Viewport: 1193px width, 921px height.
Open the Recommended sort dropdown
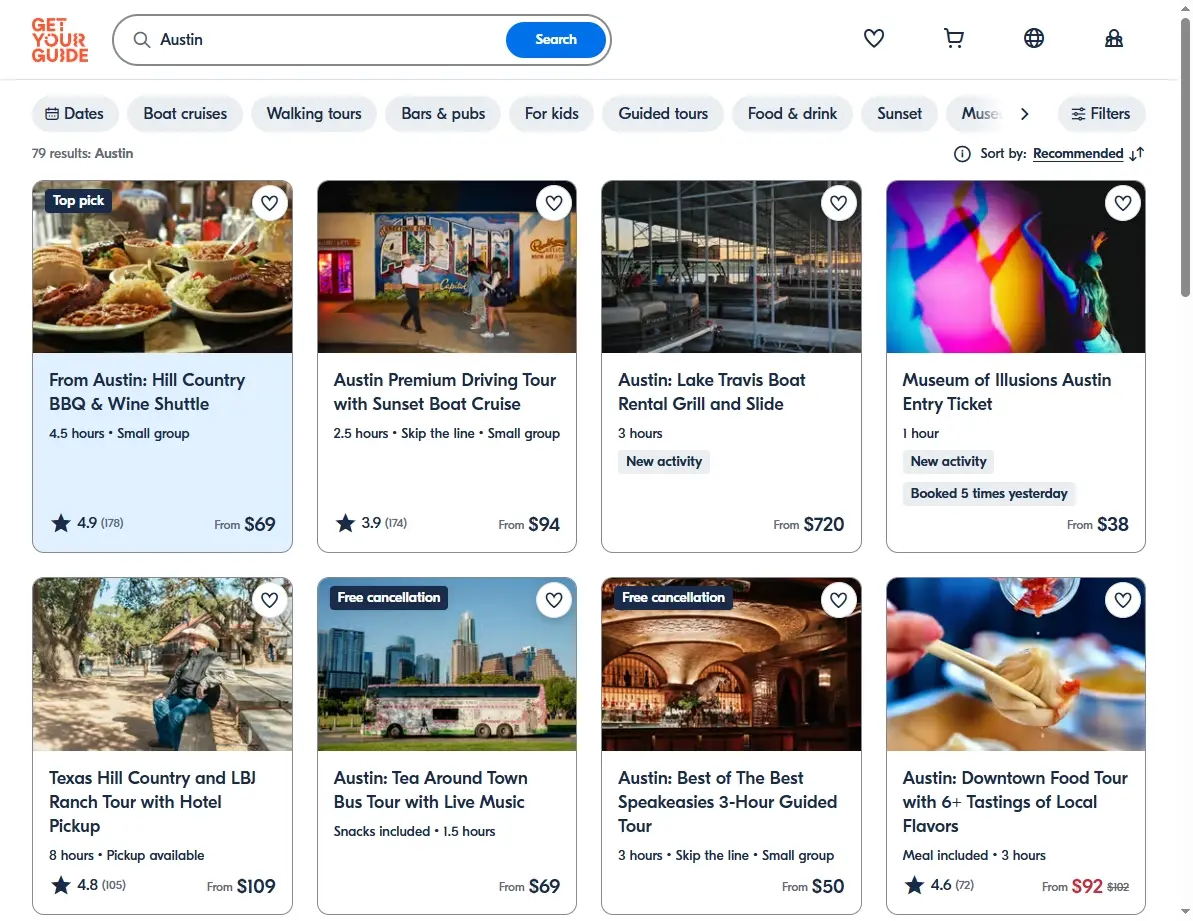pos(1077,154)
